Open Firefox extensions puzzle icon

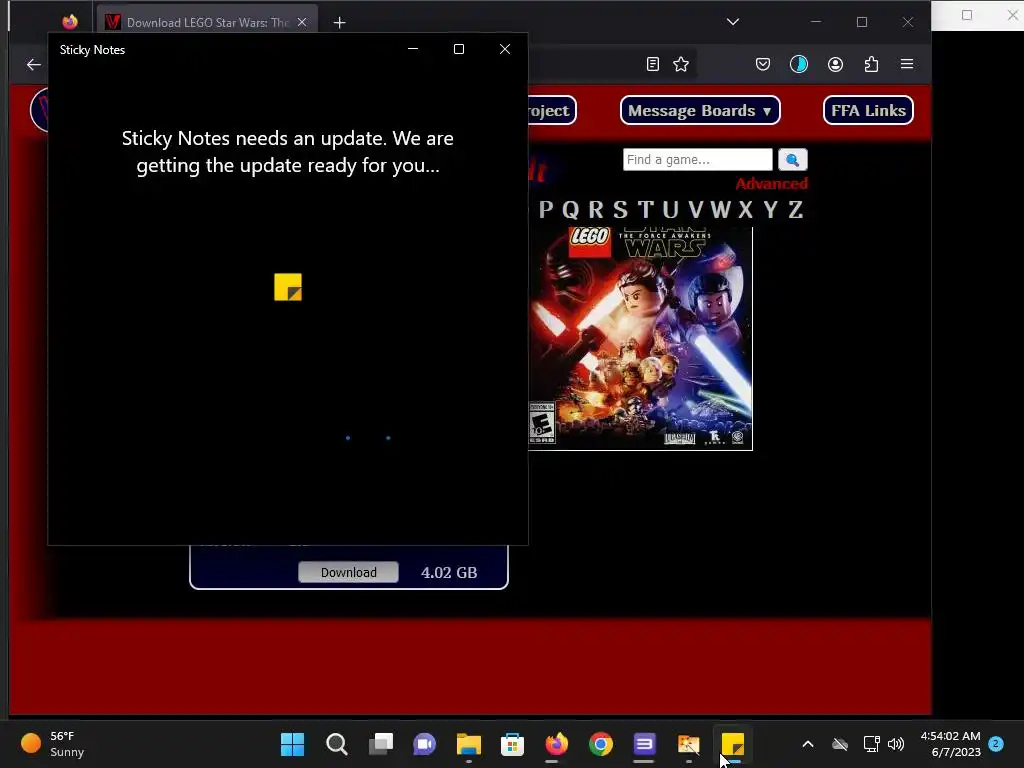(x=871, y=64)
